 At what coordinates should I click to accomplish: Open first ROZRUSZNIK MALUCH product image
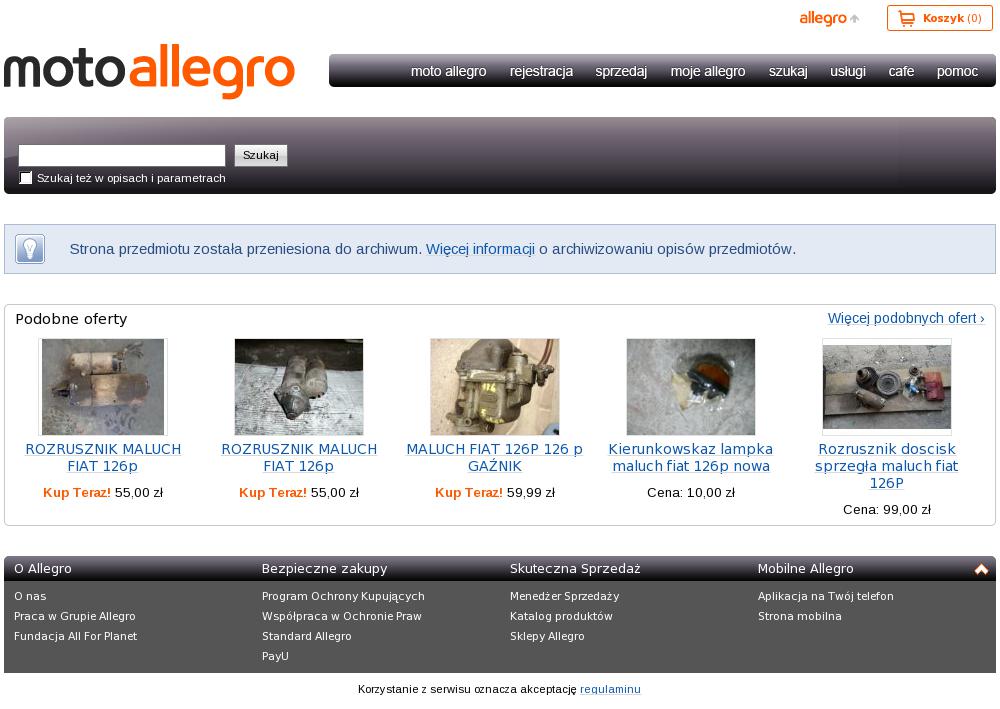(x=103, y=387)
